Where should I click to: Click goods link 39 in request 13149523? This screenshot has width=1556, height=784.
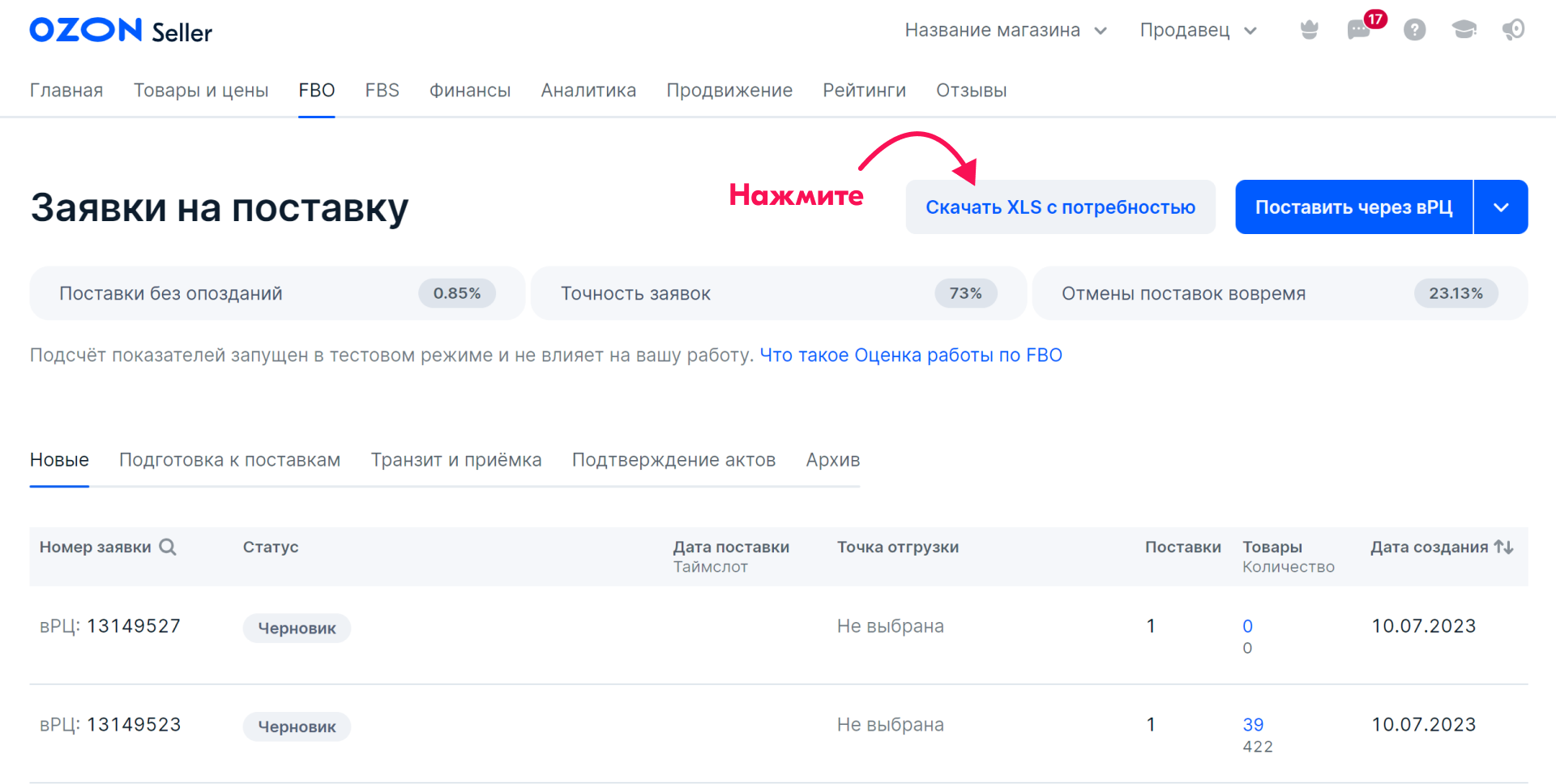pos(1254,725)
